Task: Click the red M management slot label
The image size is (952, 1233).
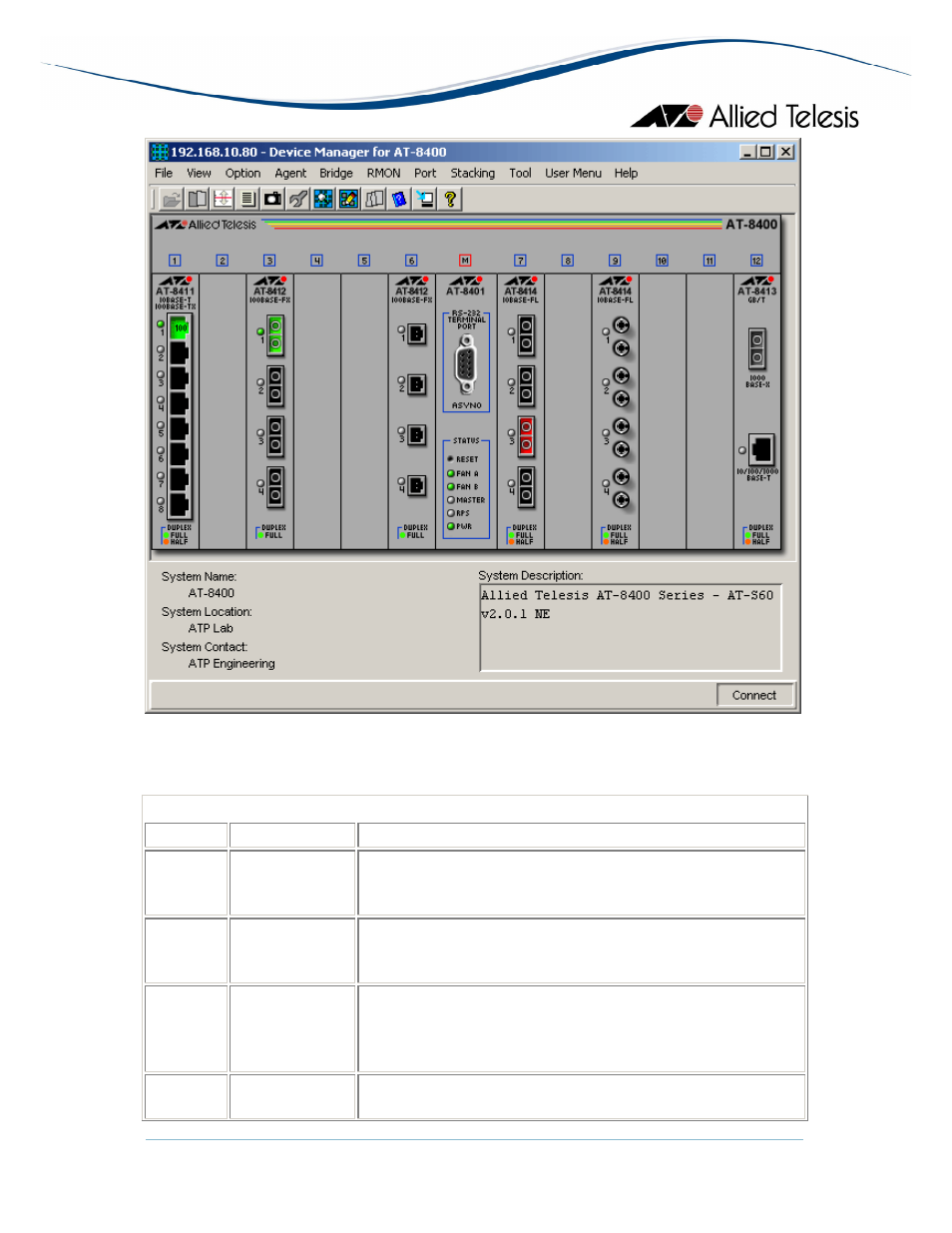Action: 465,261
